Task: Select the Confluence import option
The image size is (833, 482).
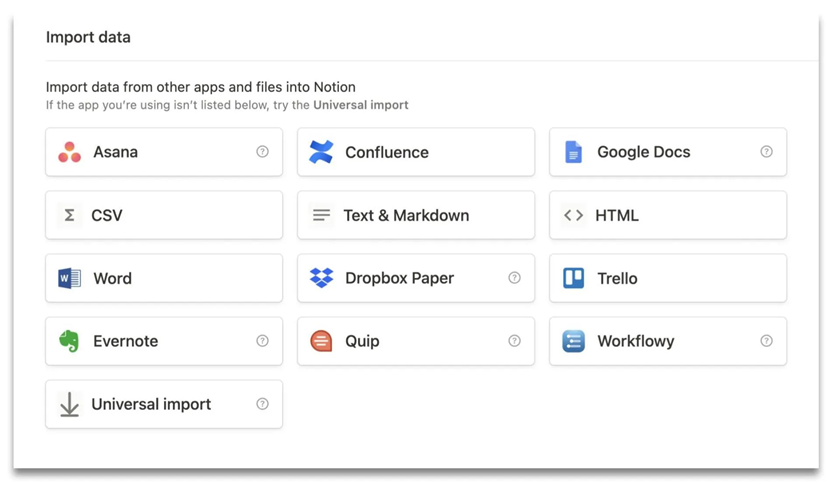Action: point(416,152)
